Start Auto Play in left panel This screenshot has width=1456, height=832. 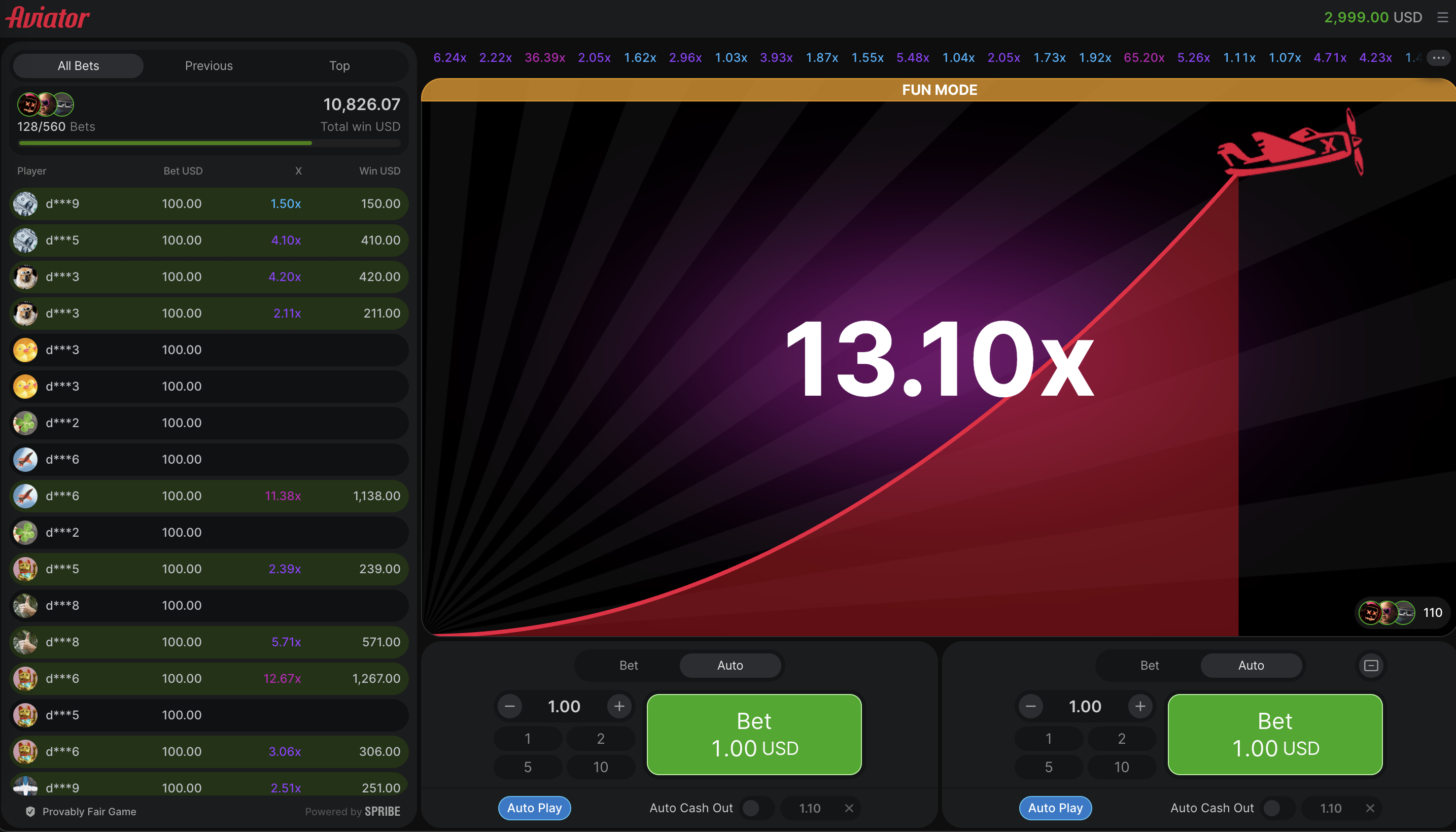point(534,808)
